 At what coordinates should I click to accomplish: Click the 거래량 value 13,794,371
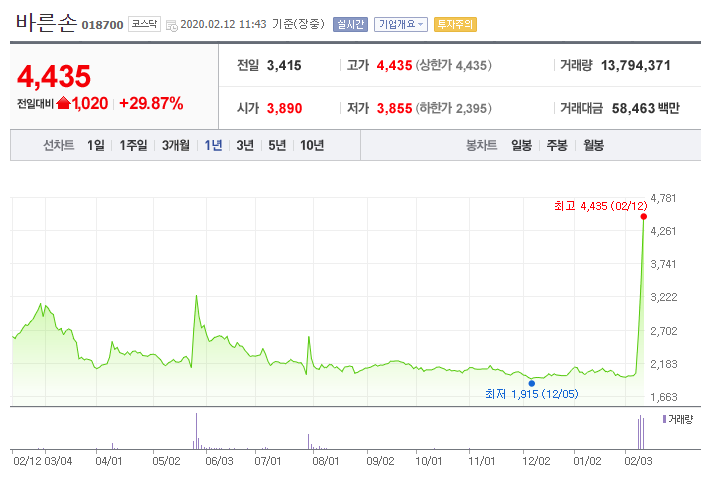pyautogui.click(x=635, y=66)
